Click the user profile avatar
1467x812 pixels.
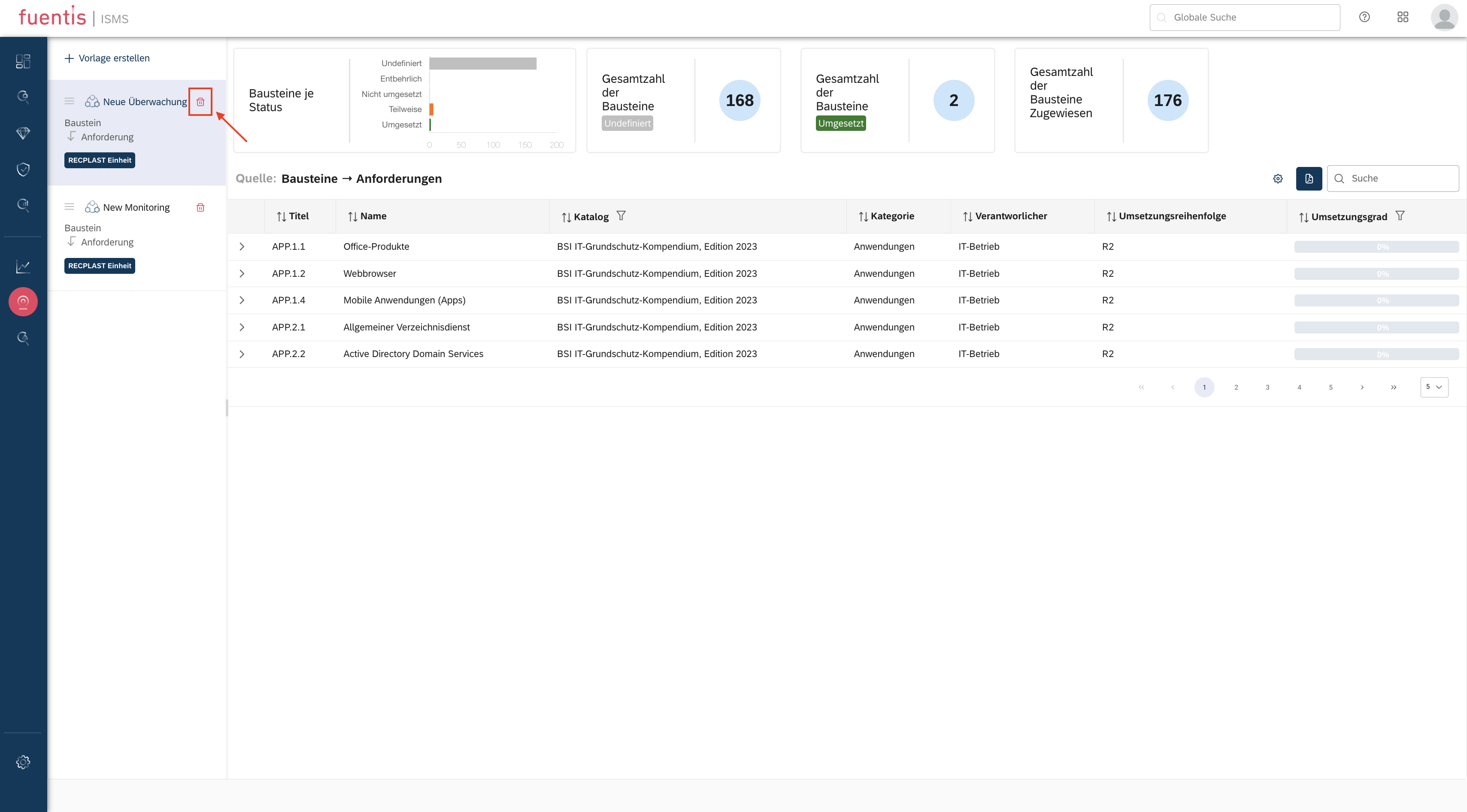point(1444,18)
